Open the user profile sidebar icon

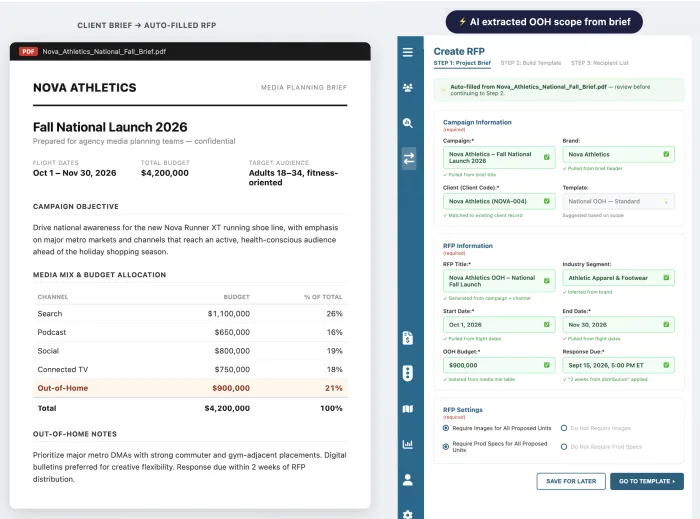tap(408, 480)
